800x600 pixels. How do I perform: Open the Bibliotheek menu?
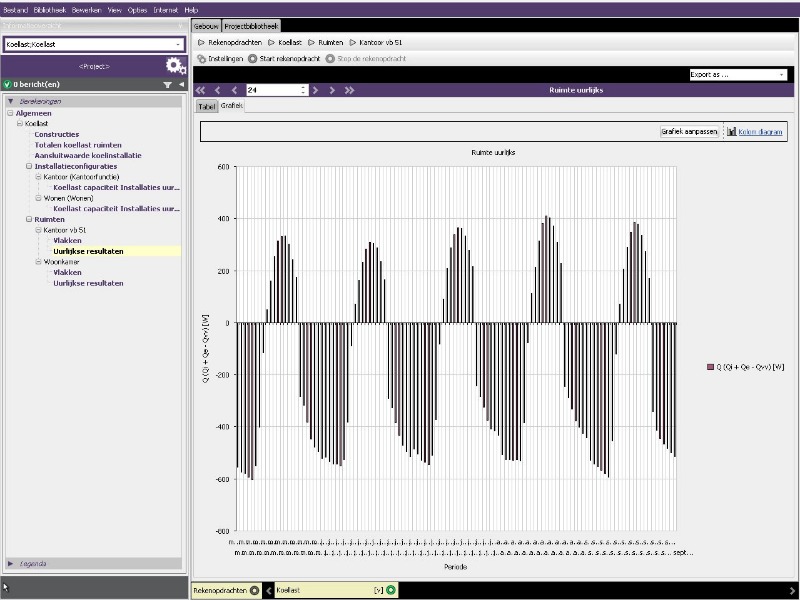tap(49, 9)
